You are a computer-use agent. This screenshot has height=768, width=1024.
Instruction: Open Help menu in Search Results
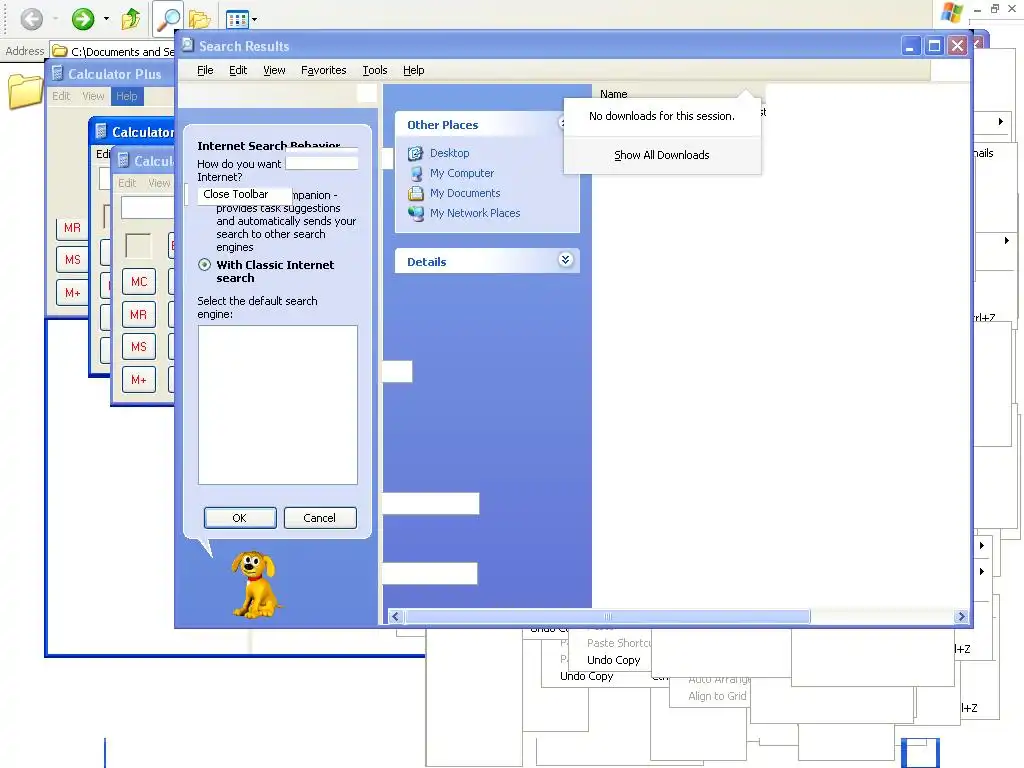(x=413, y=70)
